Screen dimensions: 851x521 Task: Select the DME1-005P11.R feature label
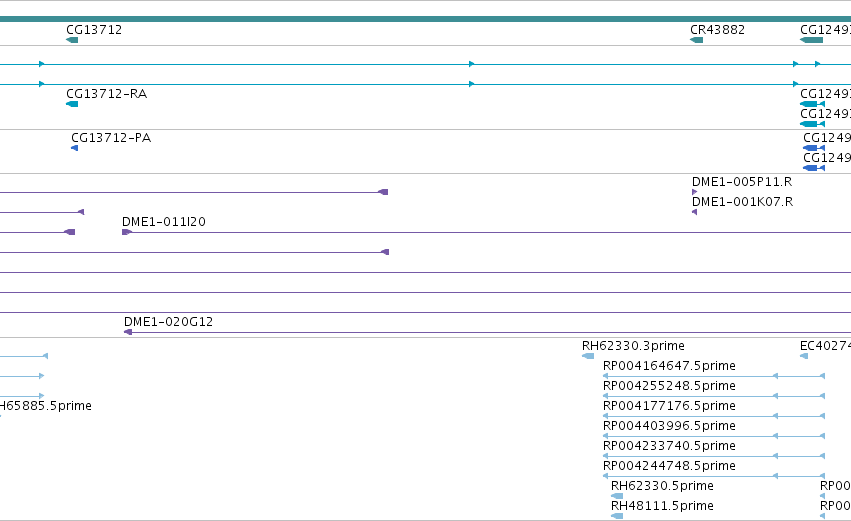click(741, 182)
